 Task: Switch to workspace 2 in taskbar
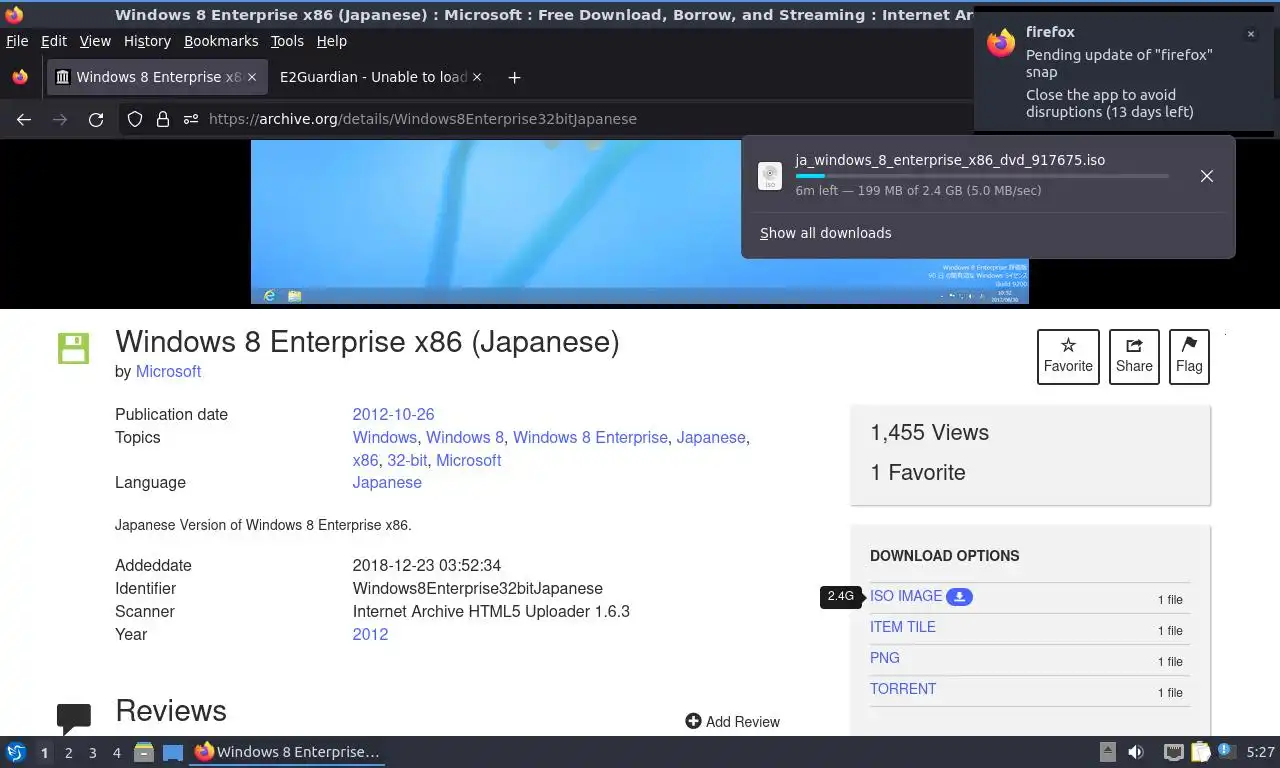click(x=69, y=753)
